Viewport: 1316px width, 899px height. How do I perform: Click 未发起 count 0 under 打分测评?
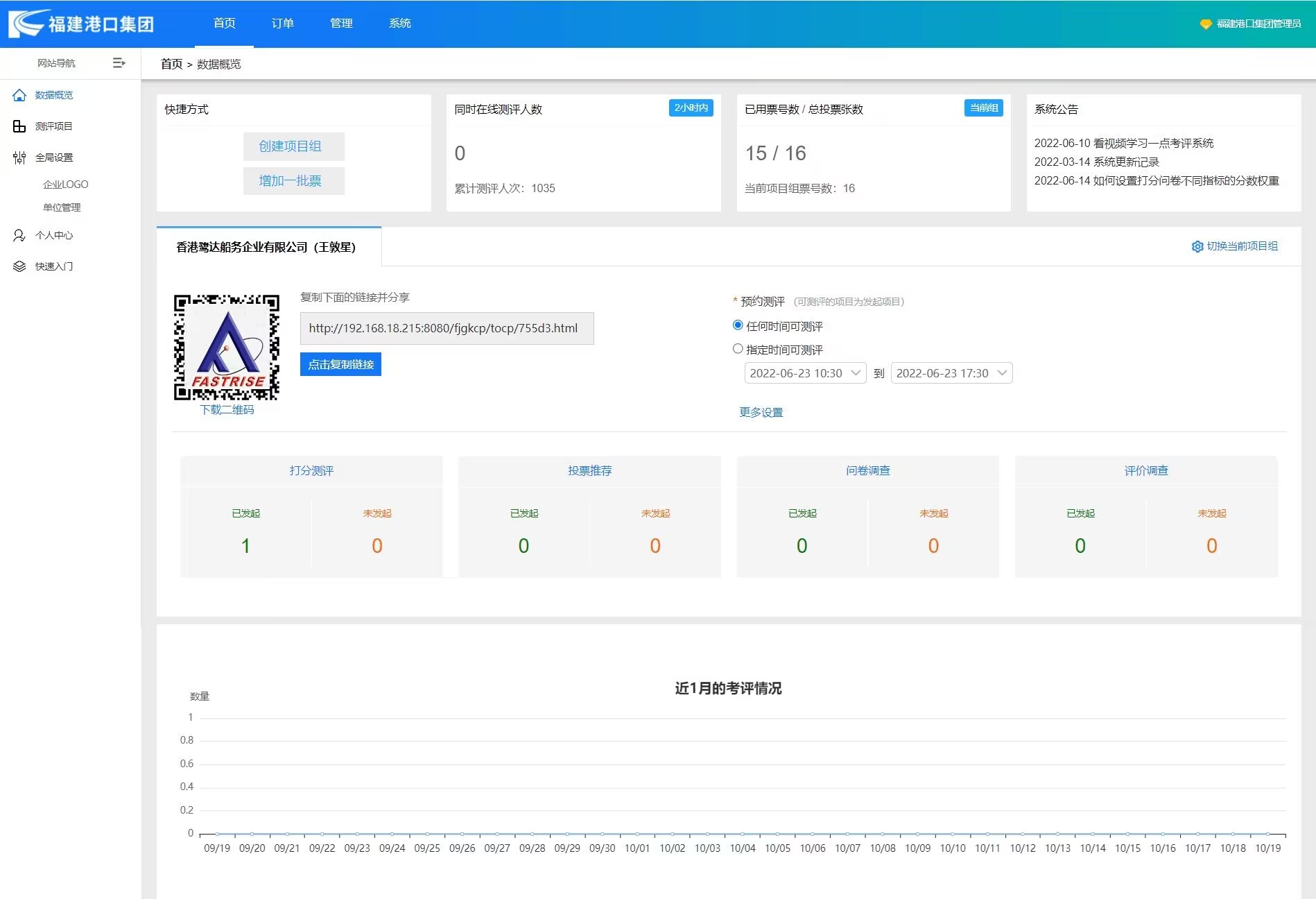377,546
